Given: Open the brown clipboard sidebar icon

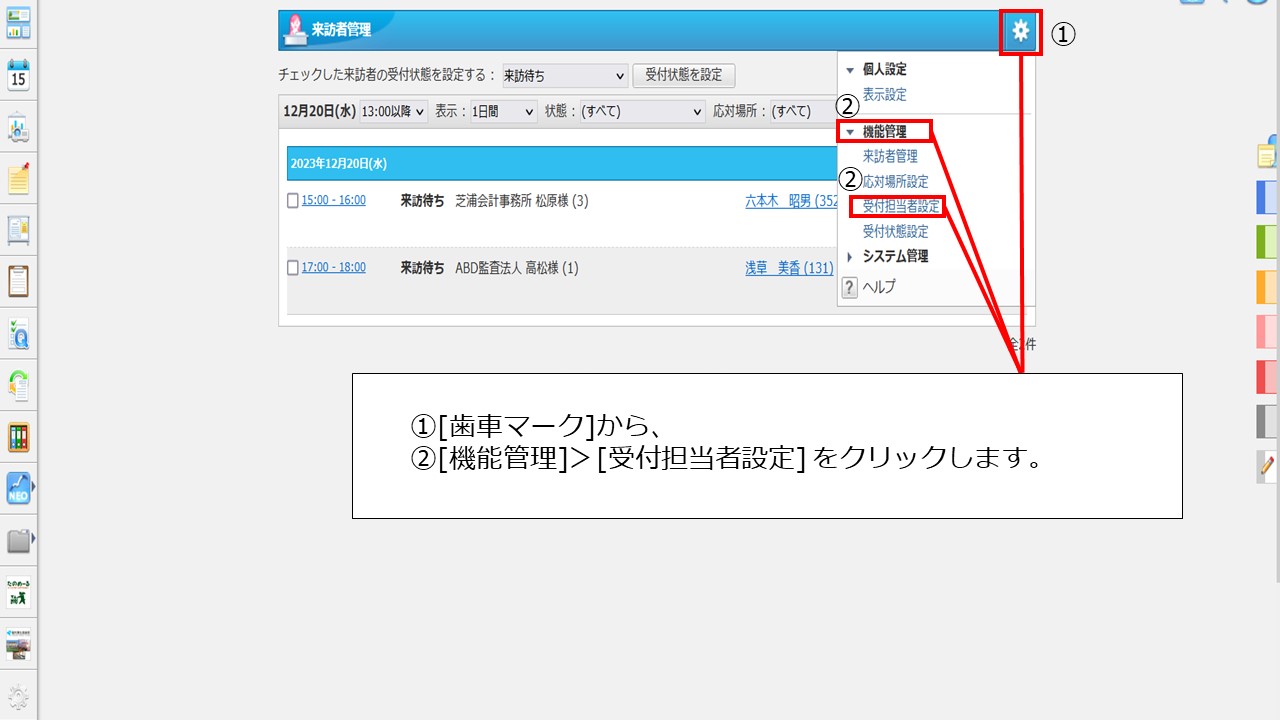Looking at the screenshot, I should tap(18, 281).
